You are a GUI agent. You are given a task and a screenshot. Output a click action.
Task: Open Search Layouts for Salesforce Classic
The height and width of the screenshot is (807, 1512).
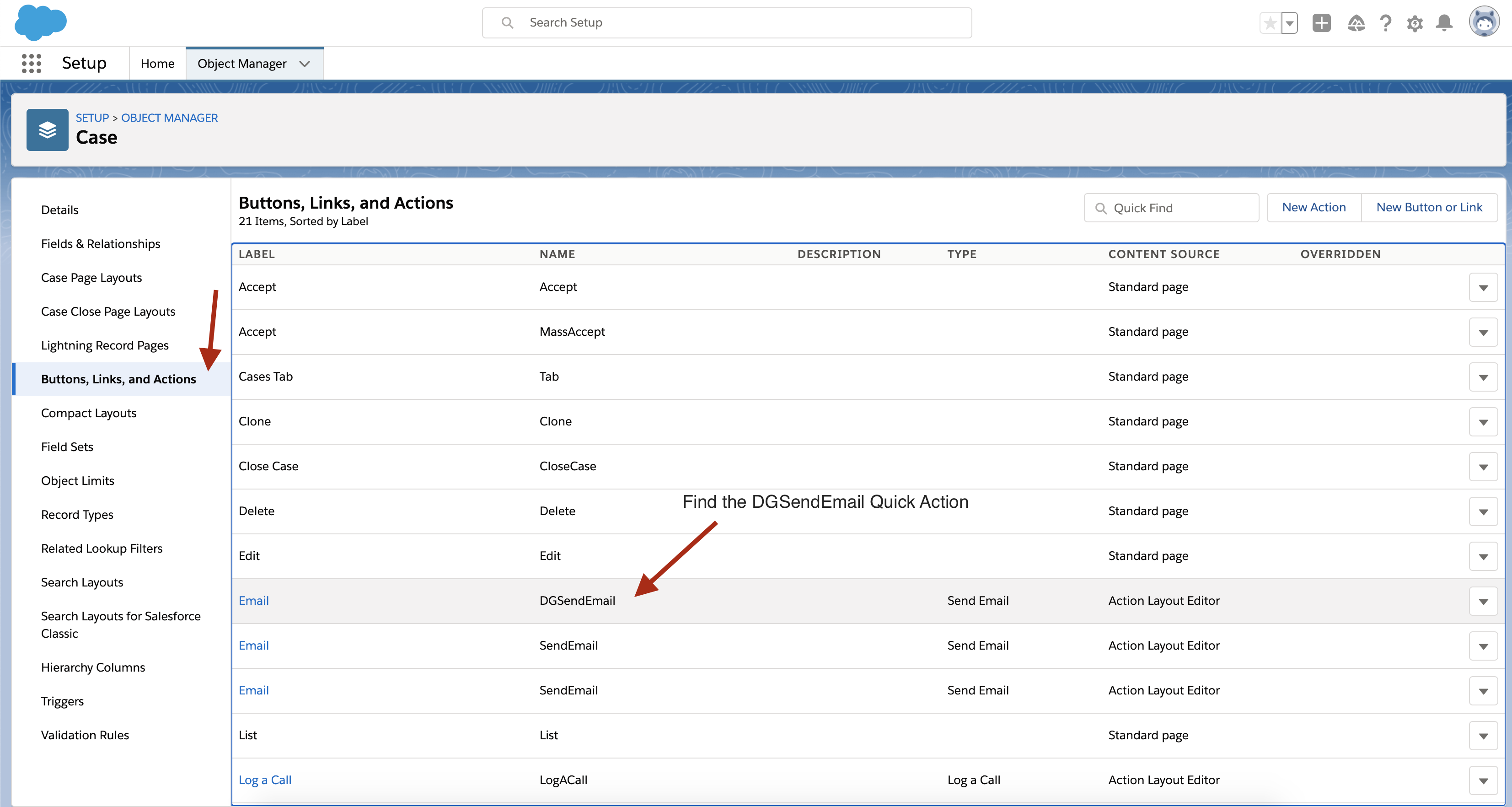120,625
